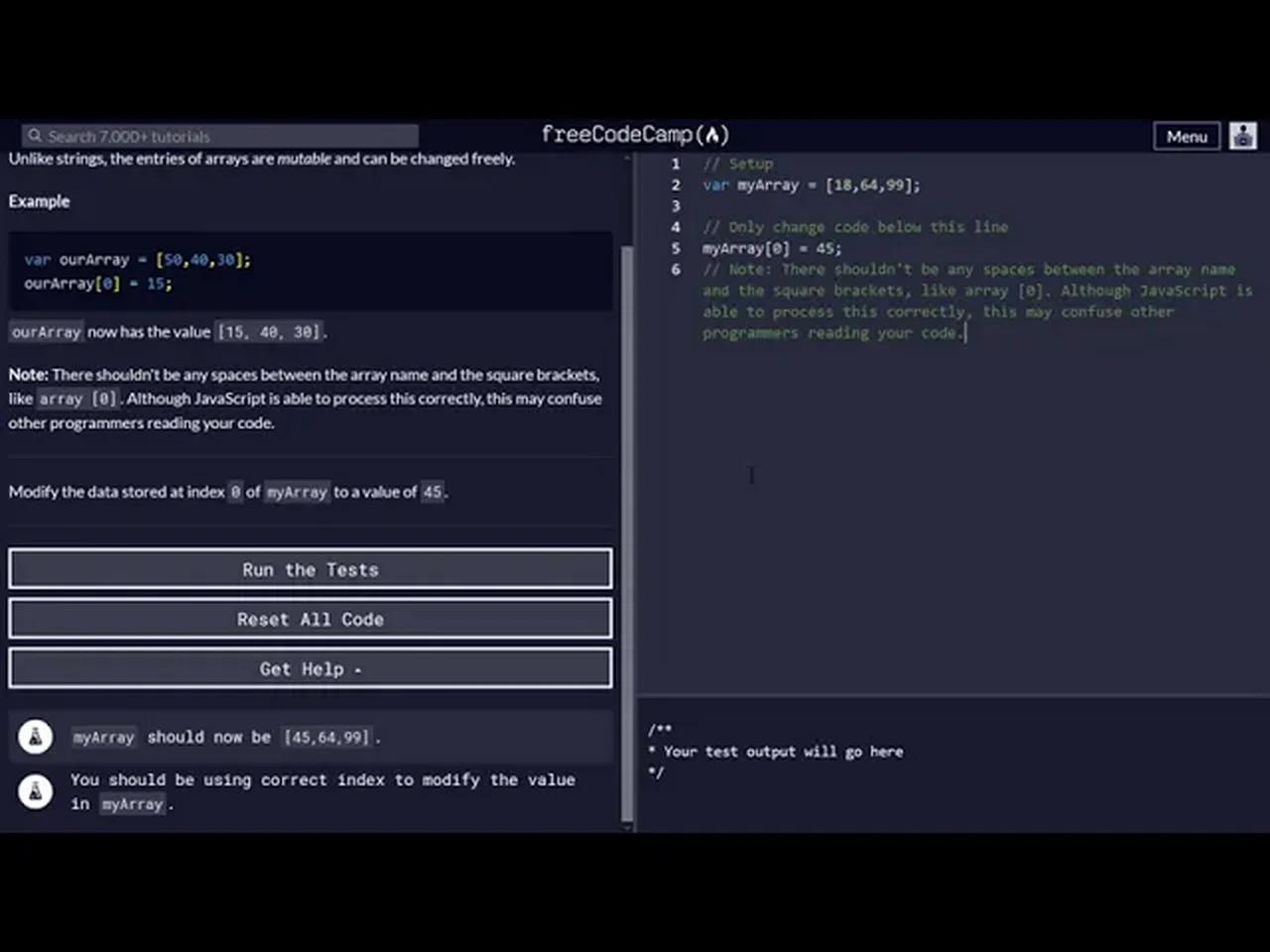The height and width of the screenshot is (952, 1270).
Task: Click the "[45,64,99]" expected value
Action: (326, 738)
